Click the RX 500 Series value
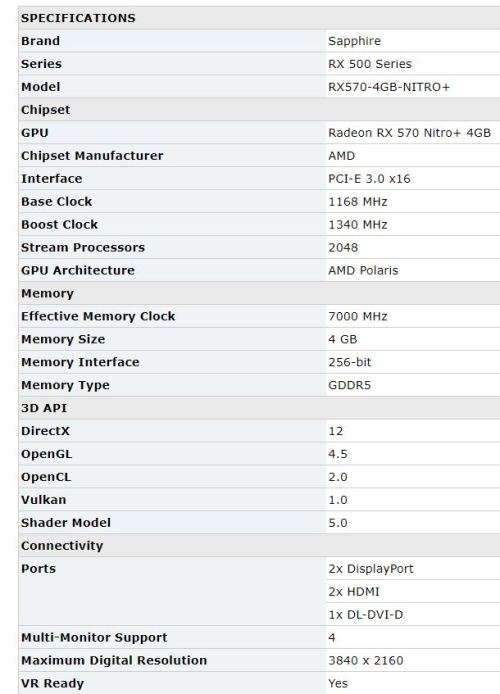Image resolution: width=500 pixels, height=694 pixels. pos(370,64)
